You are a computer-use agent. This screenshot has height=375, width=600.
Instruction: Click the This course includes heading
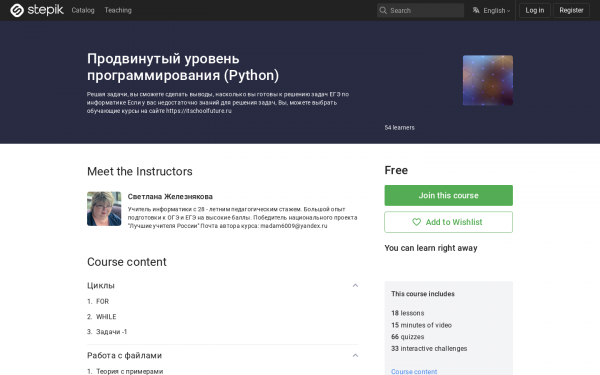[423, 294]
